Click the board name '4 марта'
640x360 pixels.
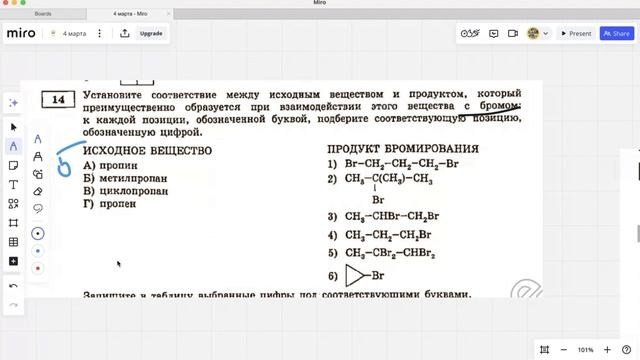point(74,33)
